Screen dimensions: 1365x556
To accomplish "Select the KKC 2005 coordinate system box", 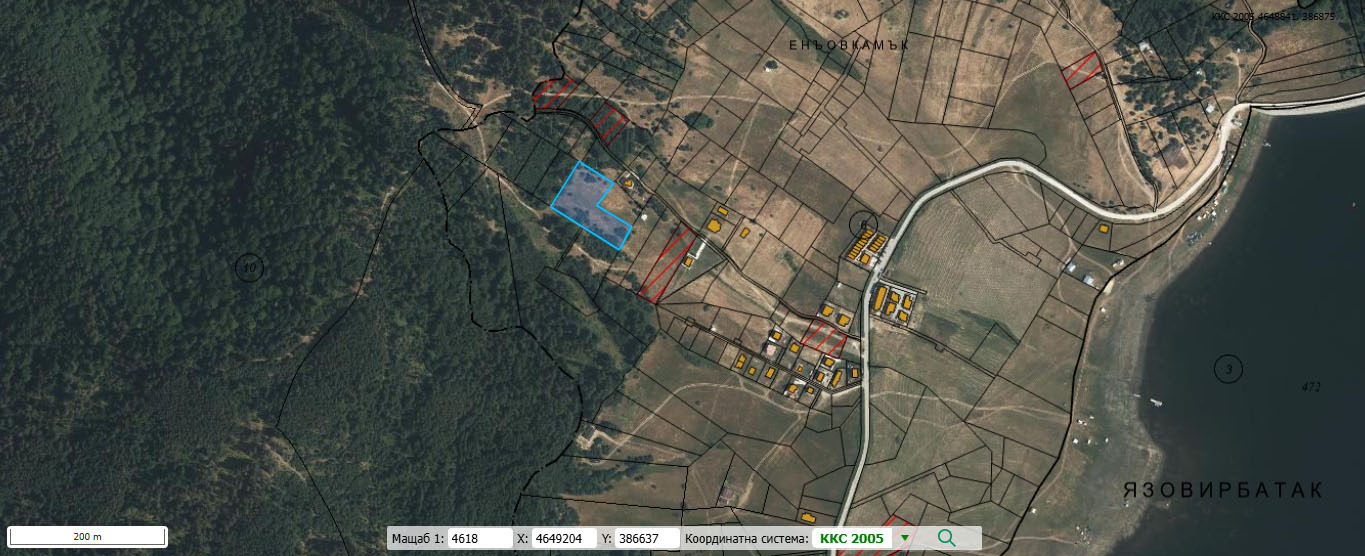I will click(x=852, y=538).
